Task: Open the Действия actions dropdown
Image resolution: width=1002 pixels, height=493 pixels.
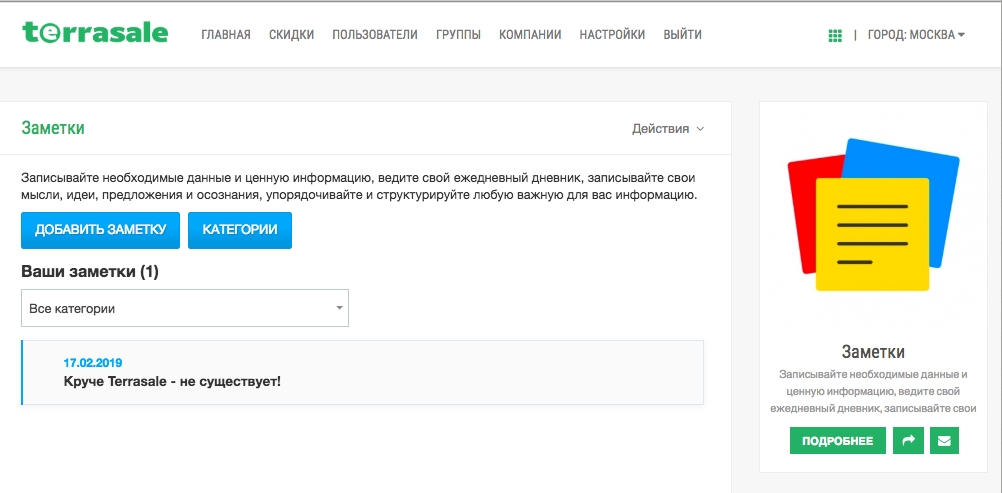Action: pos(668,129)
